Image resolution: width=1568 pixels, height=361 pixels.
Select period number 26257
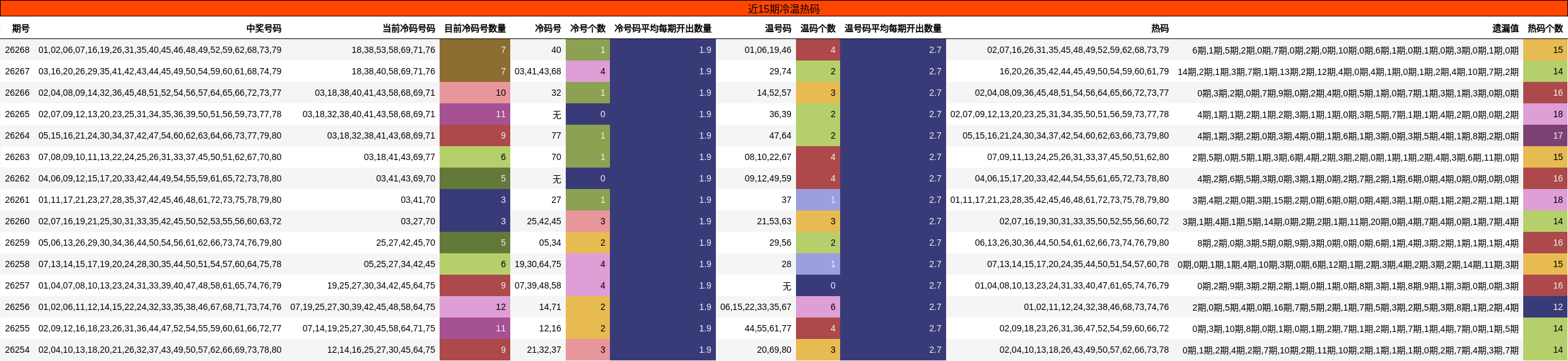click(17, 285)
